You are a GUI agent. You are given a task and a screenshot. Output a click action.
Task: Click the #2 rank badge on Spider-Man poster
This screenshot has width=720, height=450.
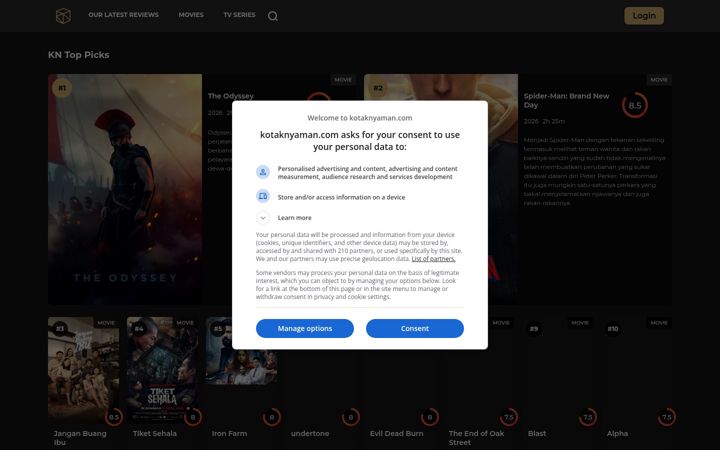(x=378, y=88)
